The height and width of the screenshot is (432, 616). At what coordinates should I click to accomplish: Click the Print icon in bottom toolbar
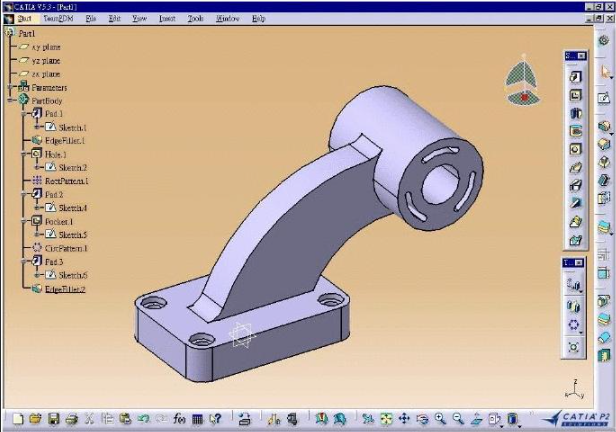click(71, 419)
